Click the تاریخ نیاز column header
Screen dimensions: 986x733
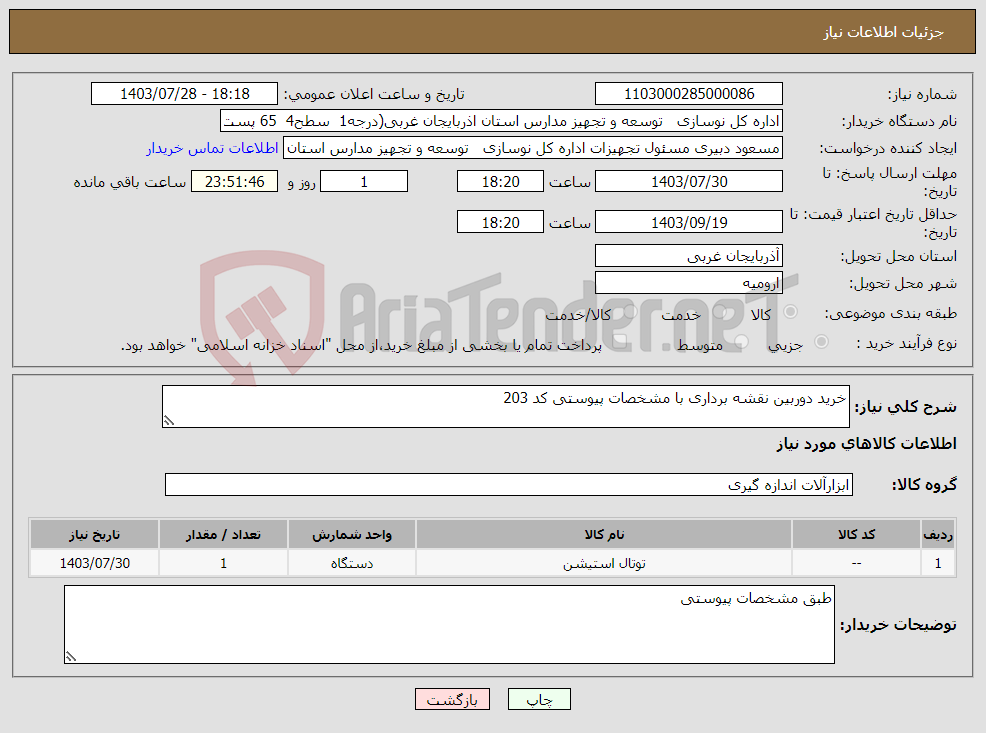[x=94, y=534]
